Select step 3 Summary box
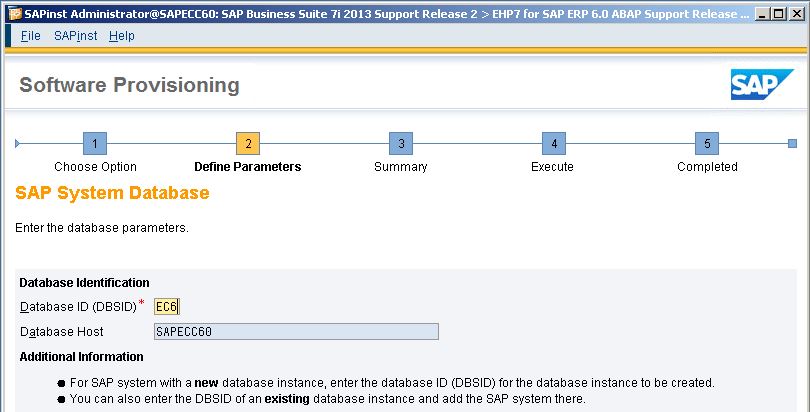The image size is (810, 412). (401, 144)
